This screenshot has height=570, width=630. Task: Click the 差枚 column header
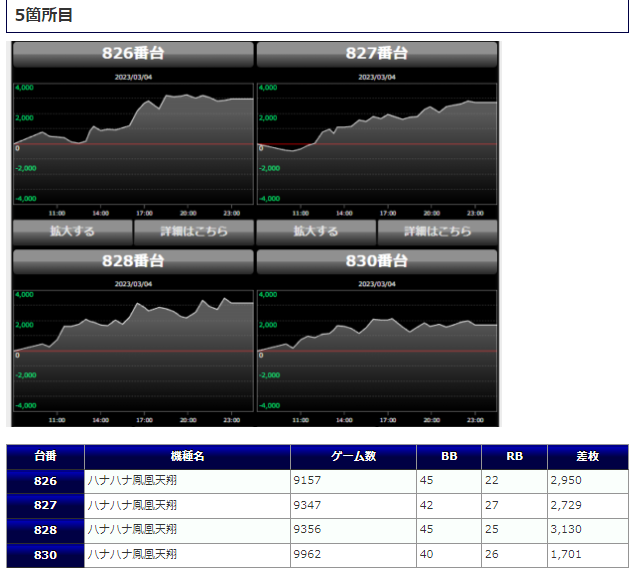point(587,456)
